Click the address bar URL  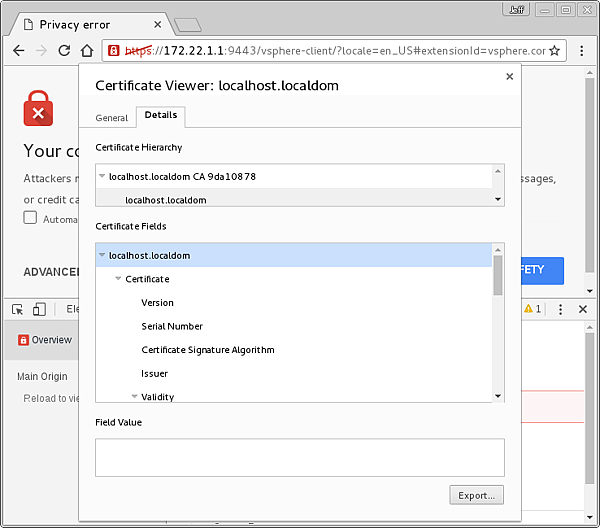pos(335,51)
